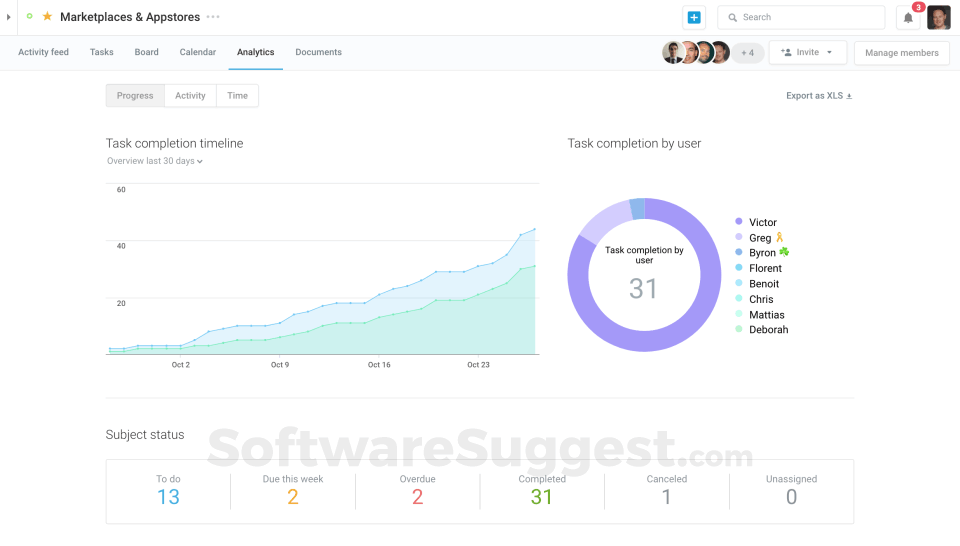Export analytics as XLS
960x546 pixels.
click(x=819, y=96)
